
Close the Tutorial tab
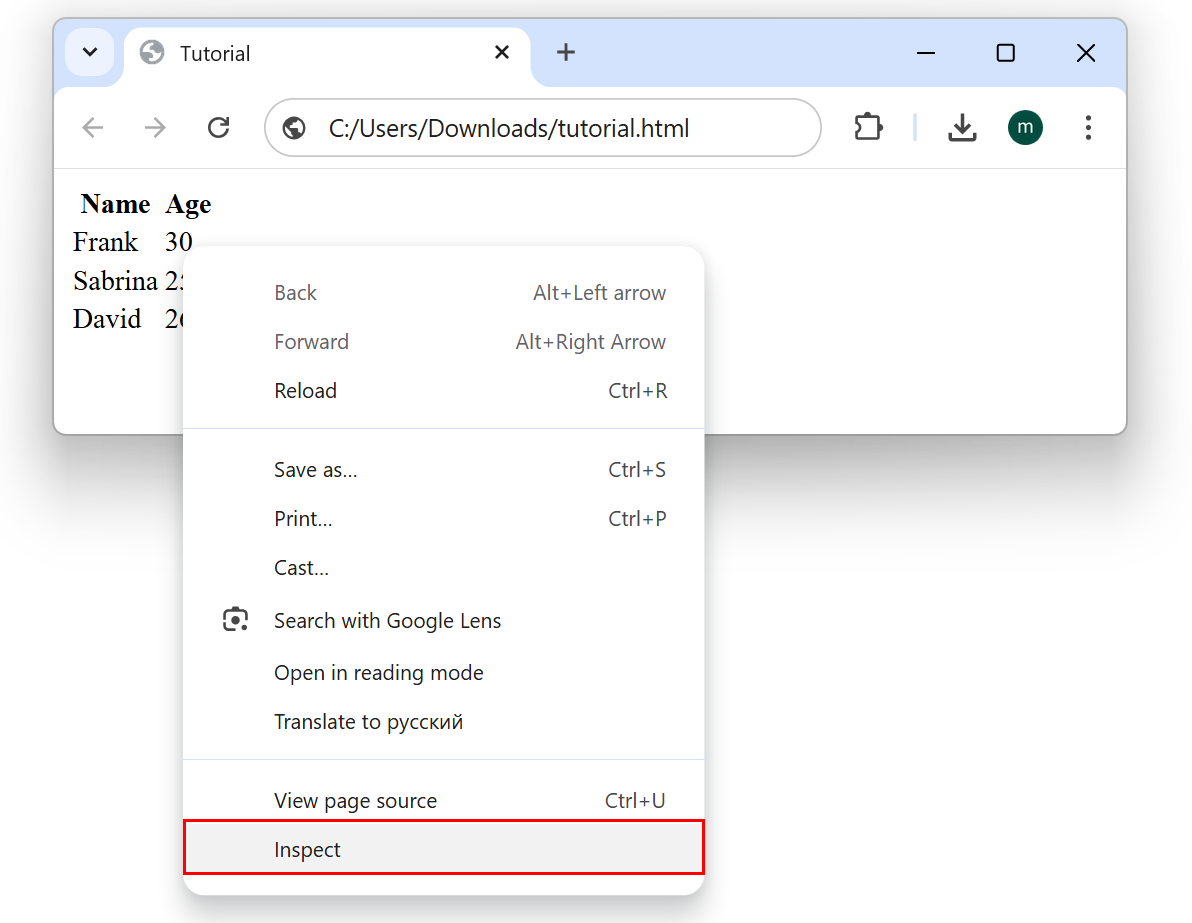click(502, 53)
